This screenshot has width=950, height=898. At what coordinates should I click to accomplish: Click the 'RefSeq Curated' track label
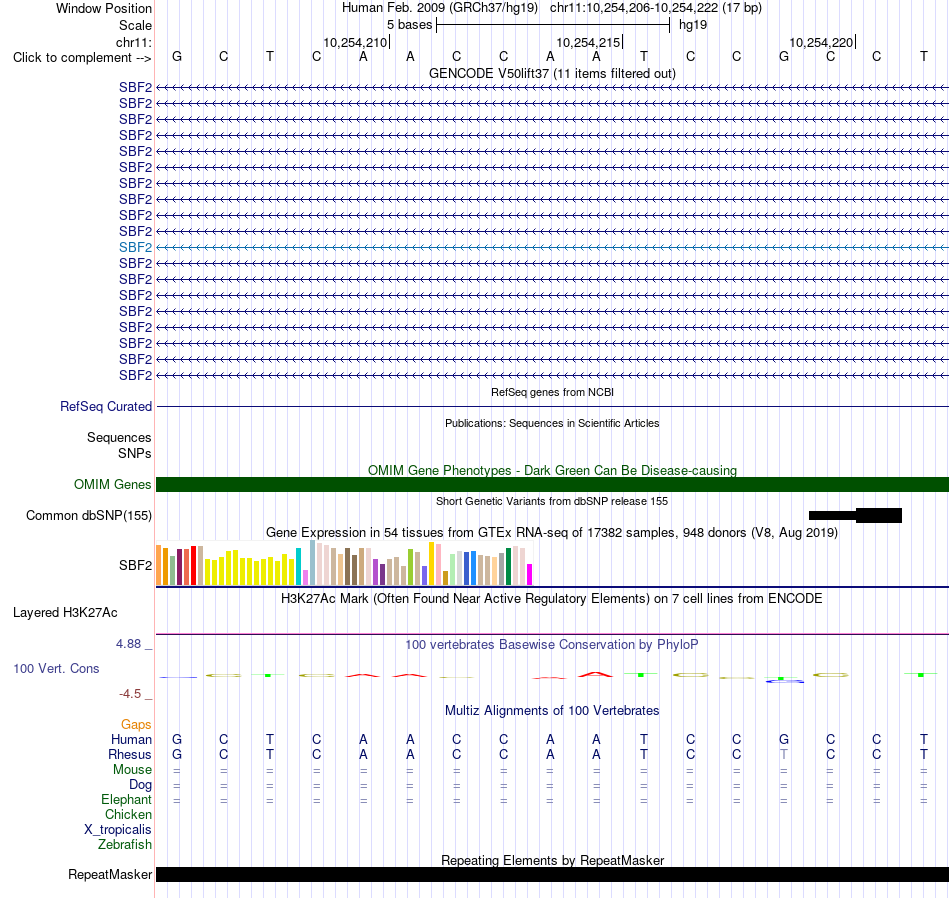(x=105, y=407)
